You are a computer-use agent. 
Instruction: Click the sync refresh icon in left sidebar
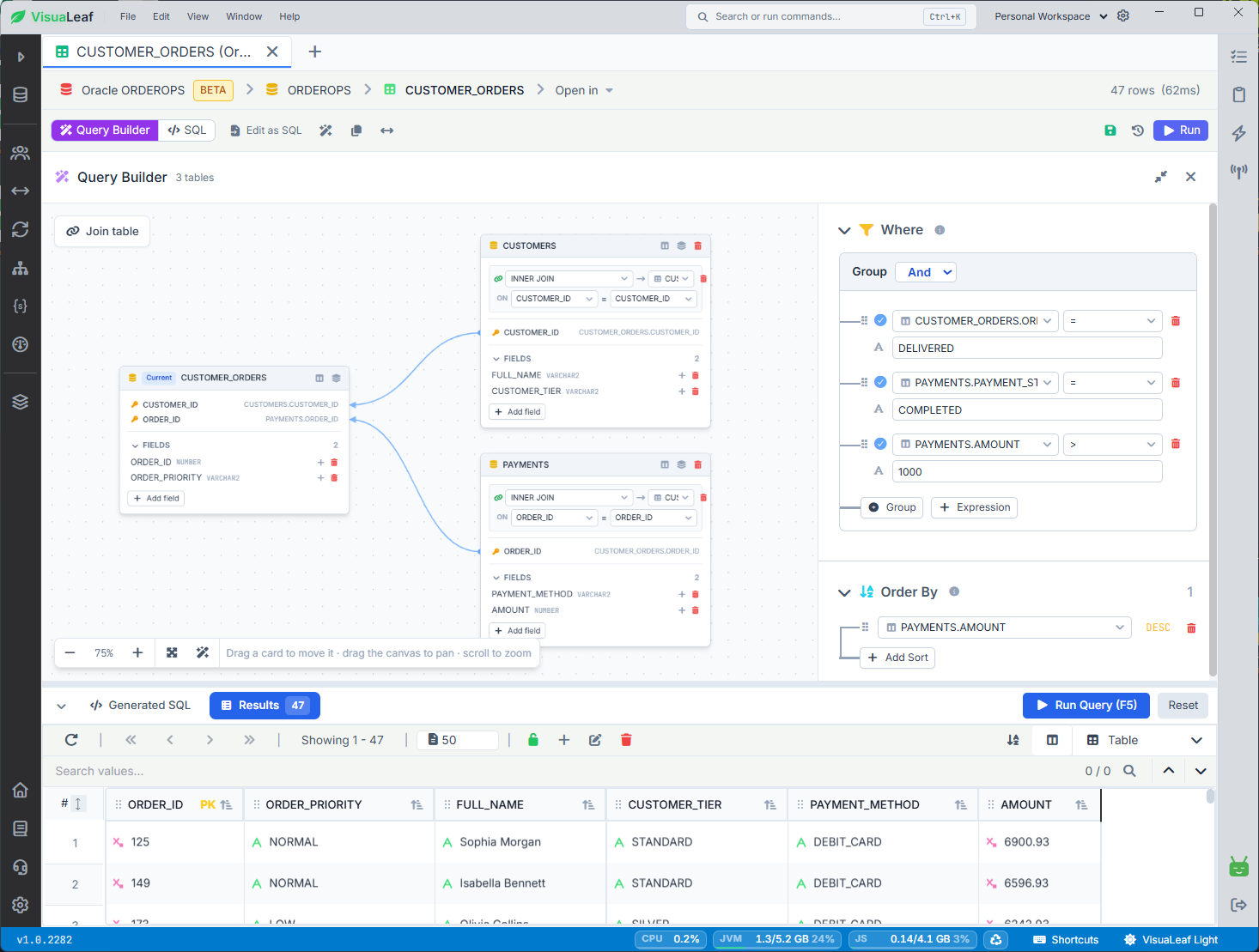click(x=21, y=229)
